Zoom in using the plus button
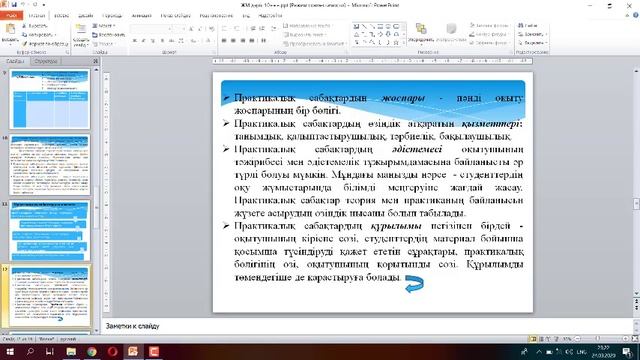 pos(625,339)
